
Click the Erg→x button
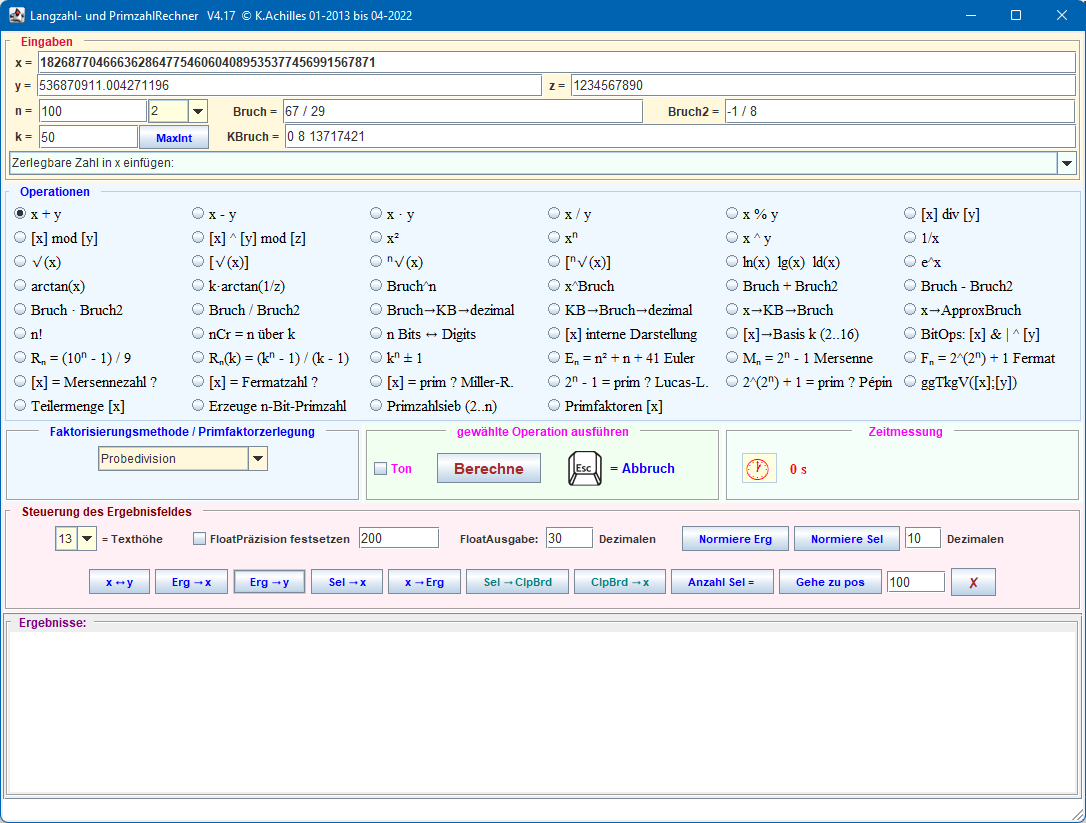point(191,582)
